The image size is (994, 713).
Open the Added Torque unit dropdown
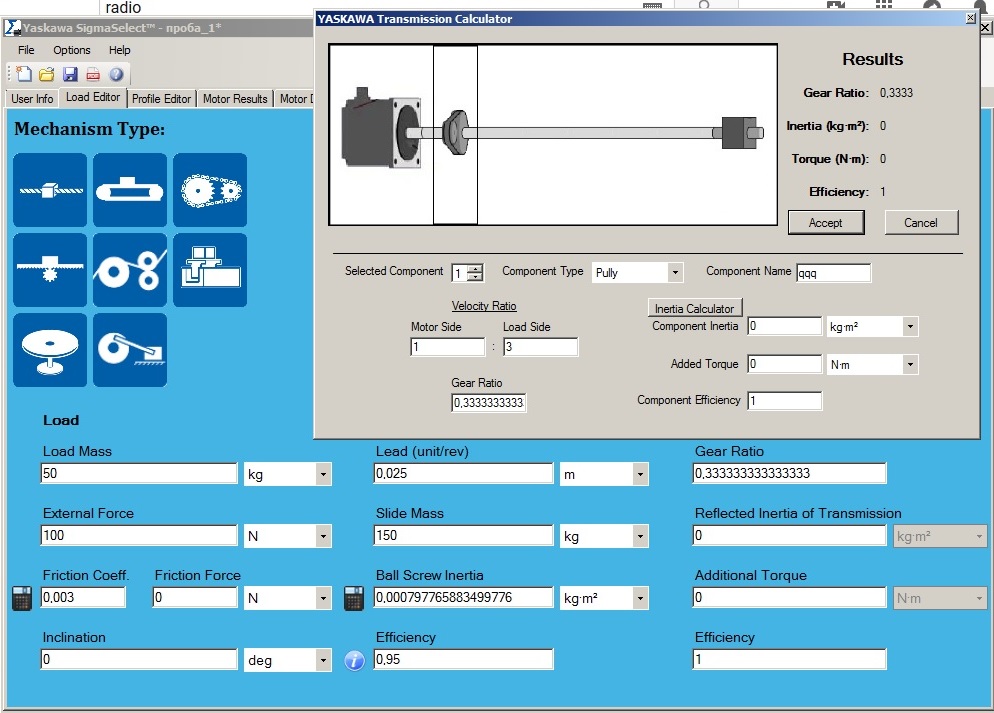coord(910,364)
